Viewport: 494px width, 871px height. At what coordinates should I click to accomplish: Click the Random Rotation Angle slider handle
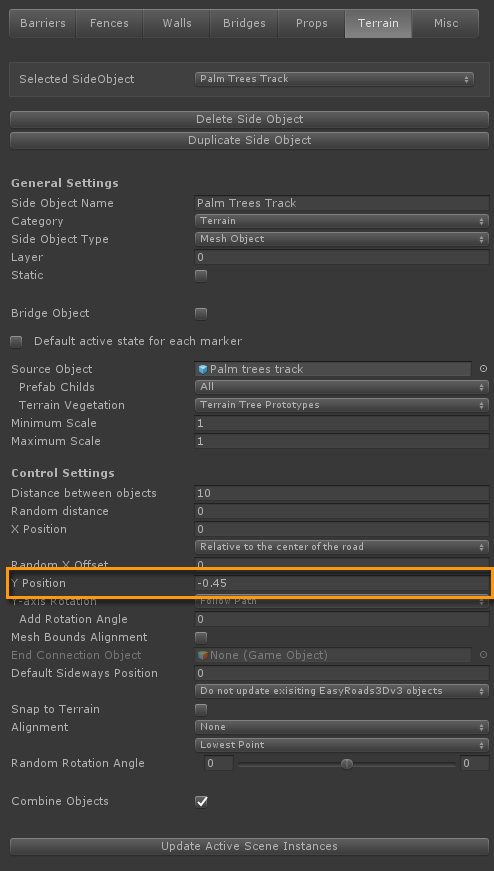[347, 764]
